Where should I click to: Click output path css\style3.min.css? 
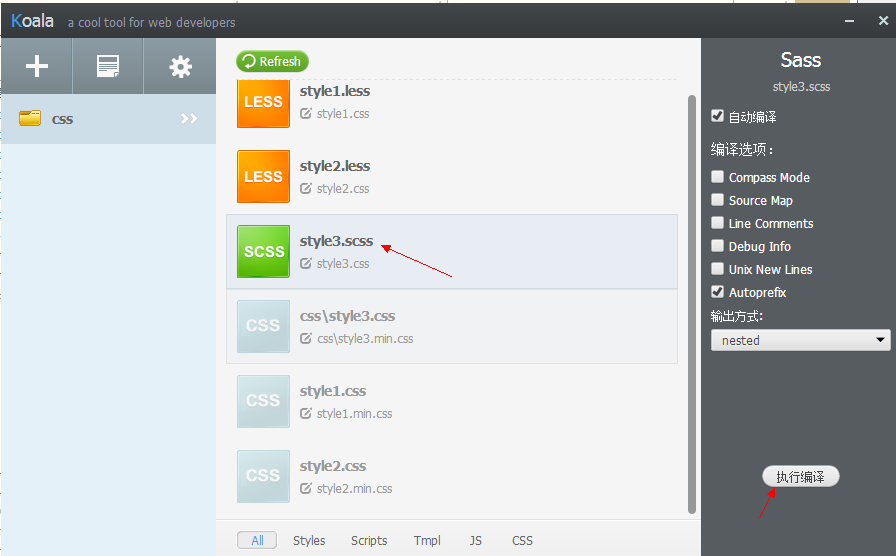(x=365, y=339)
